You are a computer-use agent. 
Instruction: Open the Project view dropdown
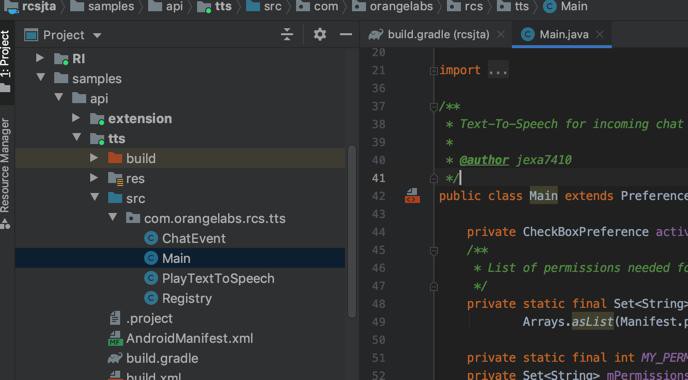tap(97, 35)
